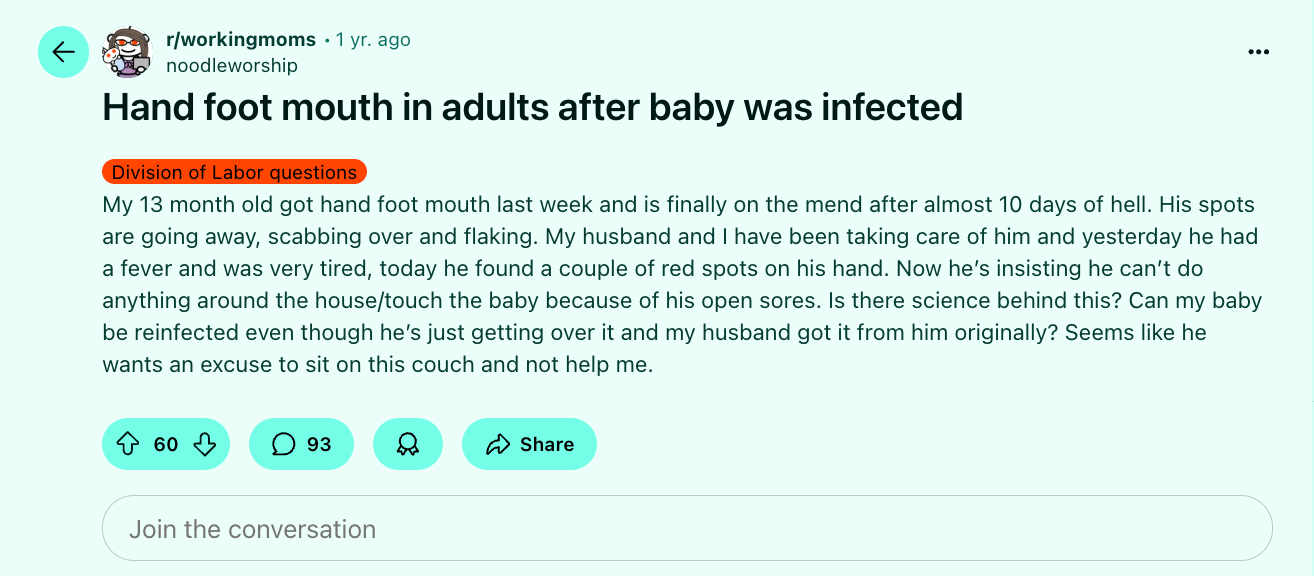Viewport: 1314px width, 576px height.
Task: Click the comment bubble icon
Action: tap(284, 444)
